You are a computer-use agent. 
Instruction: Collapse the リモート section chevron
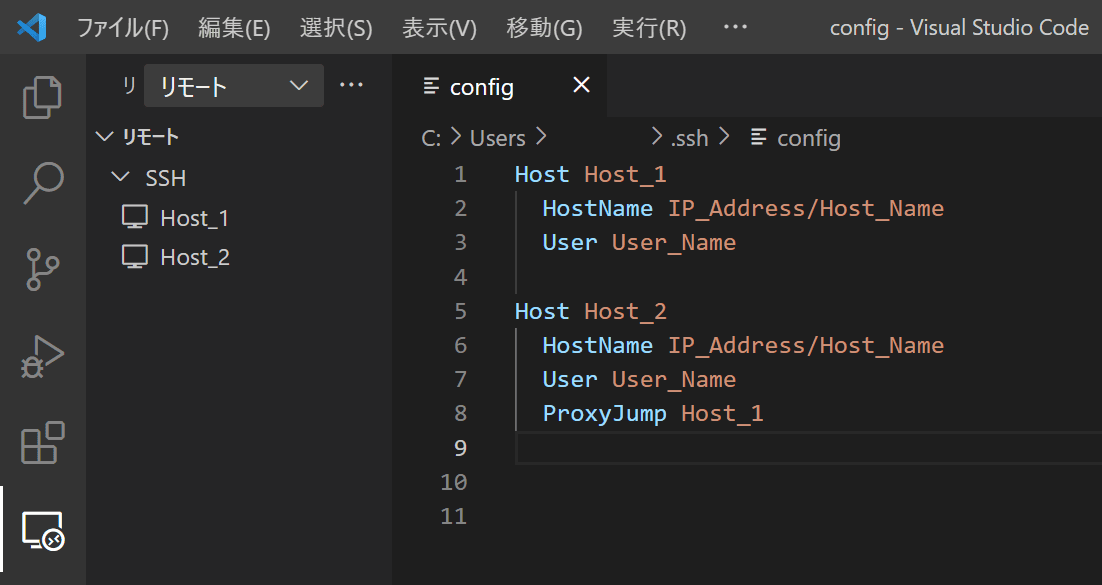pos(104,136)
